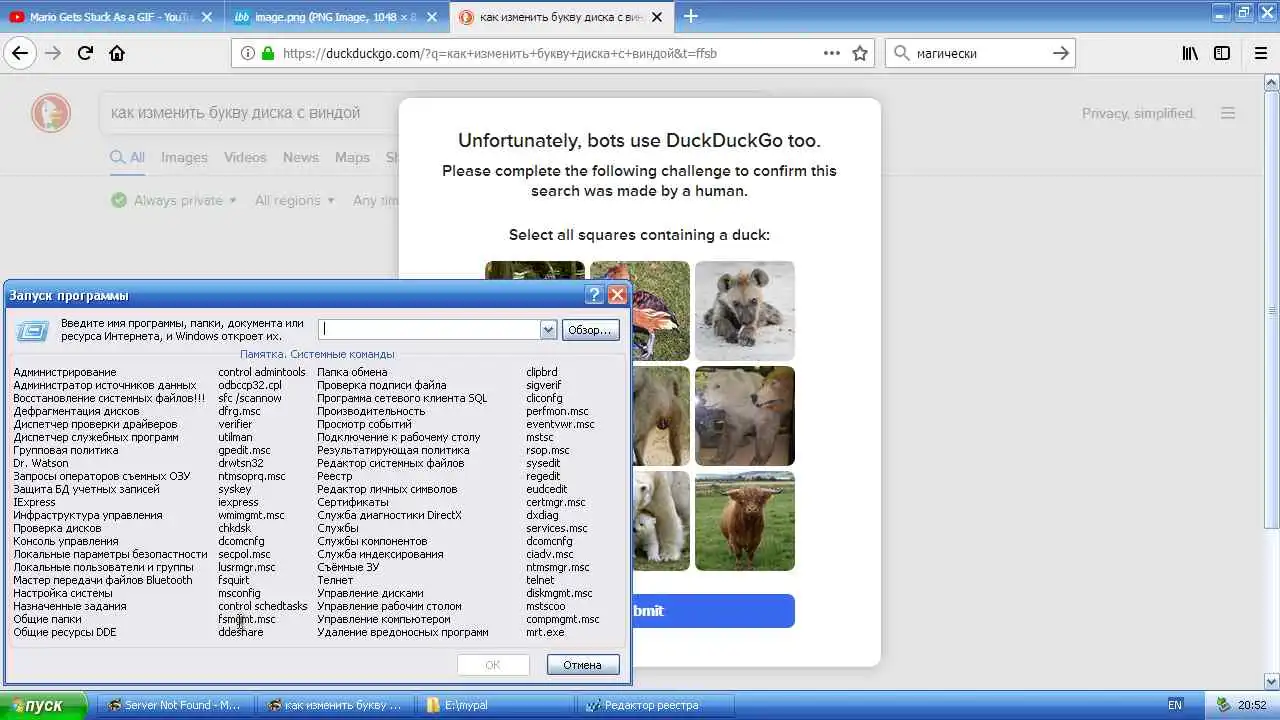The height and width of the screenshot is (720, 1280).
Task: Select the News search category
Action: click(x=301, y=157)
